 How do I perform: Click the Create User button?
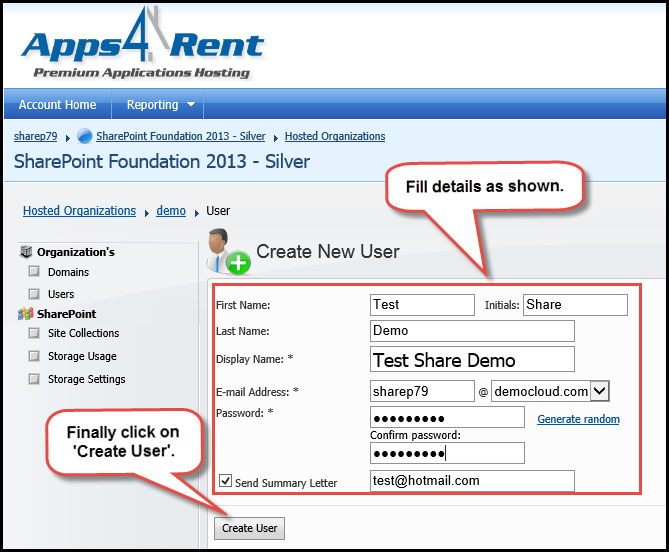click(x=250, y=528)
